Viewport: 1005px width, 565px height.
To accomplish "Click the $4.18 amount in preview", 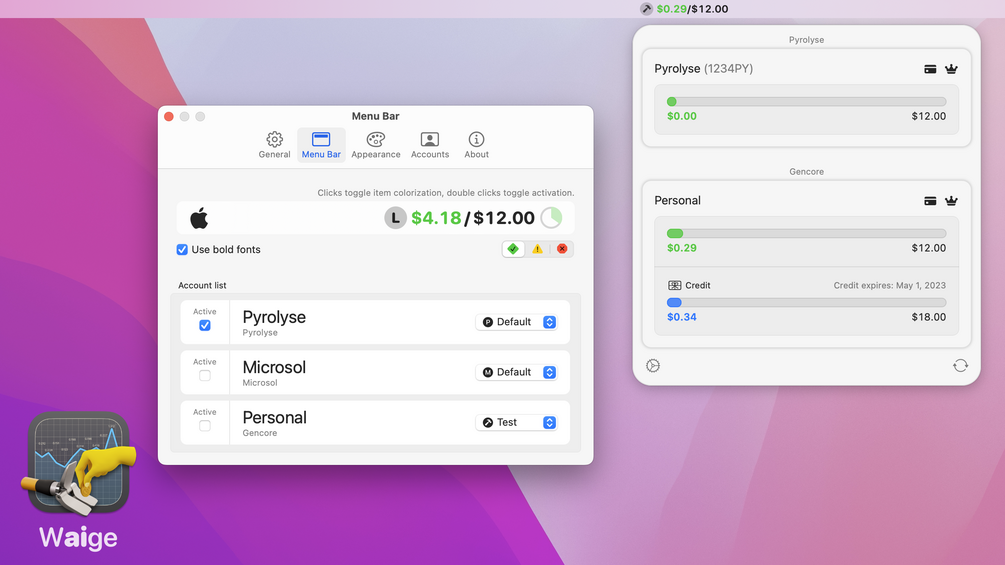I will 436,218.
